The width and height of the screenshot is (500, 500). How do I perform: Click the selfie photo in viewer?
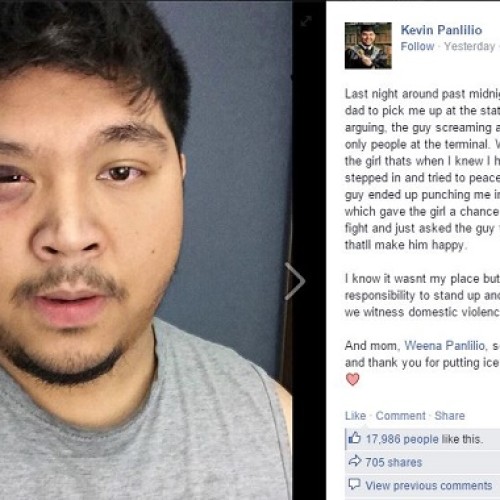point(146,250)
